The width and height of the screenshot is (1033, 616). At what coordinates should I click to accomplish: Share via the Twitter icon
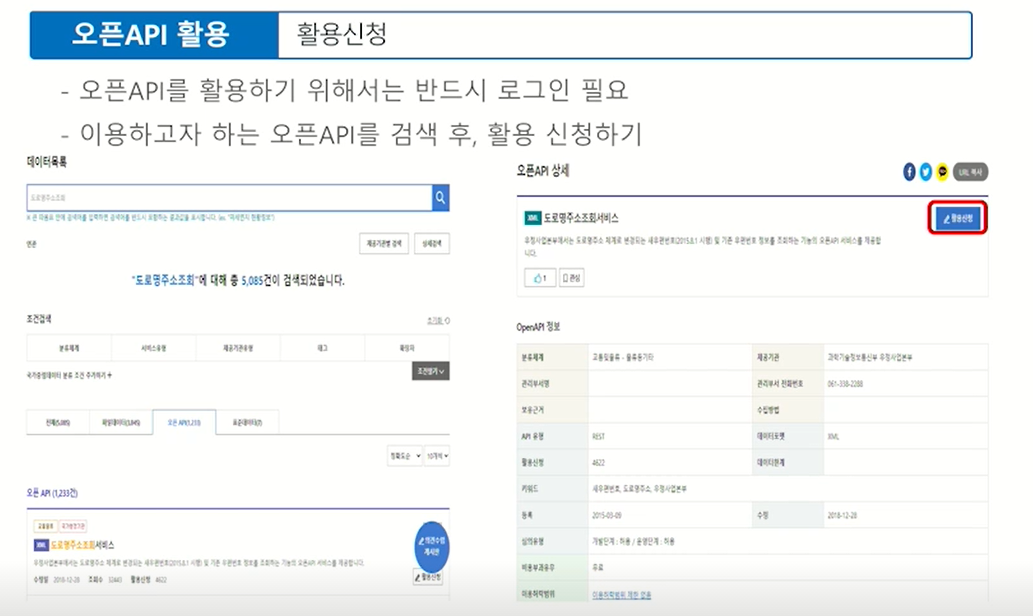926,172
